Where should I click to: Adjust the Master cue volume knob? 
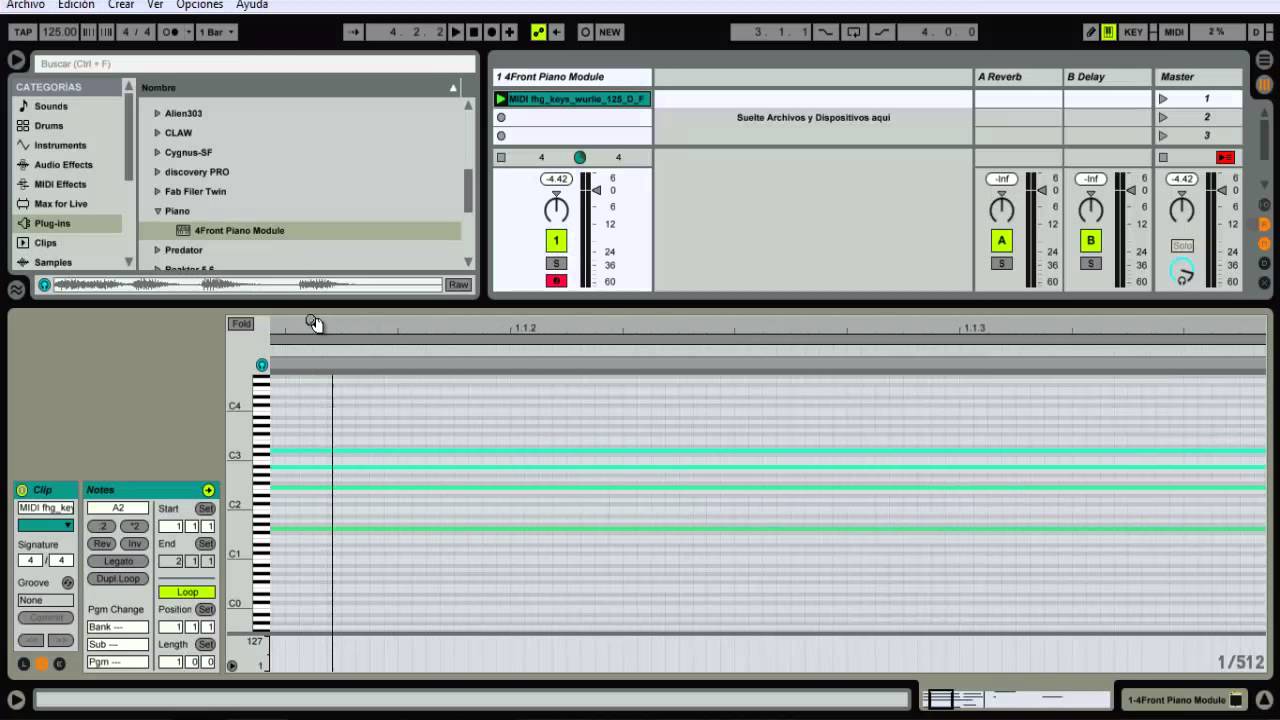[1182, 270]
